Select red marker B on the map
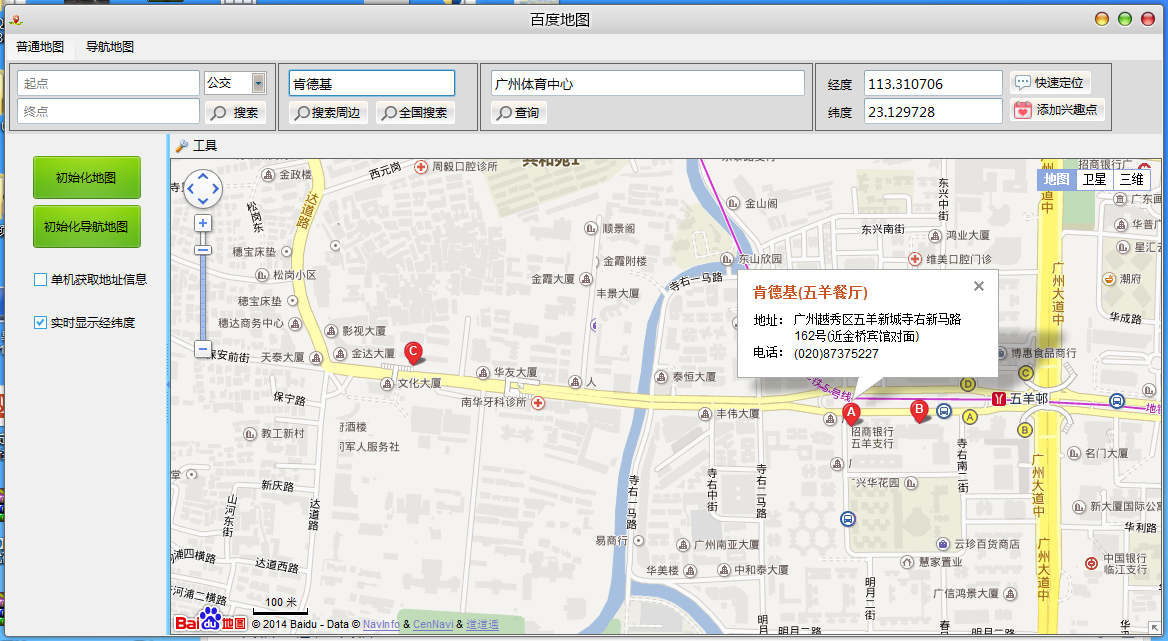This screenshot has width=1168, height=641. coord(919,410)
